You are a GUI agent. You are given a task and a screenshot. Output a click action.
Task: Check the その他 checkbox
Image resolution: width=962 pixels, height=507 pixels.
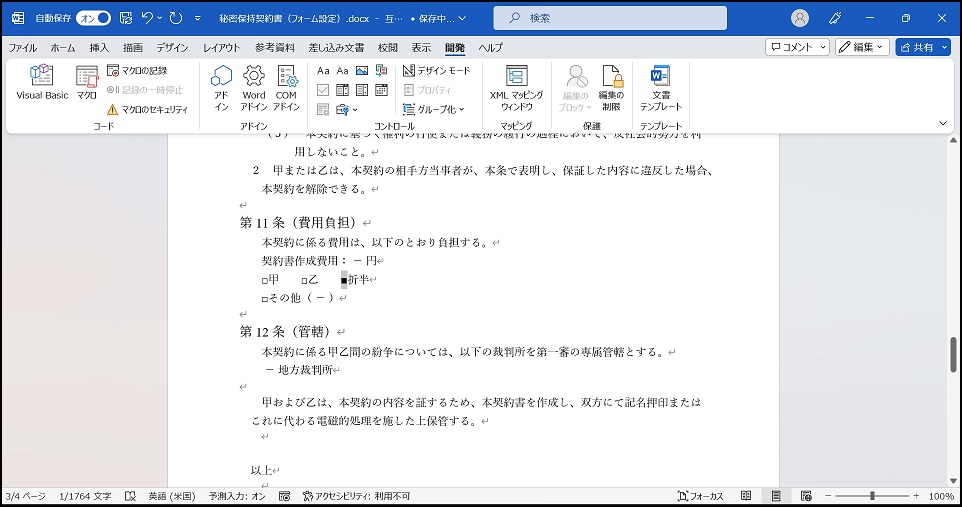pos(264,299)
